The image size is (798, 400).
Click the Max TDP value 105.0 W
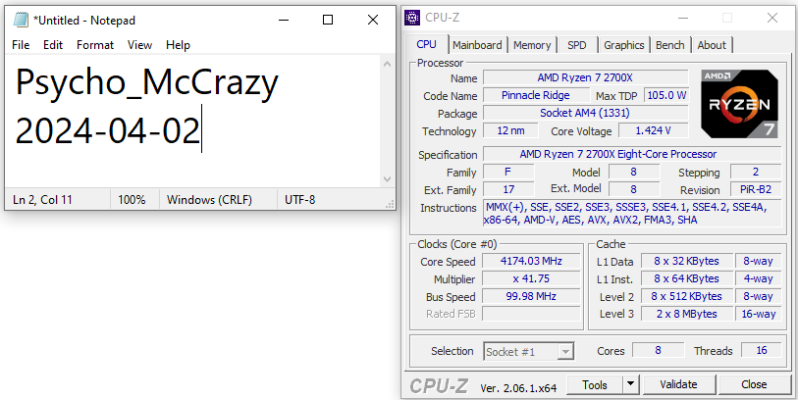click(666, 95)
